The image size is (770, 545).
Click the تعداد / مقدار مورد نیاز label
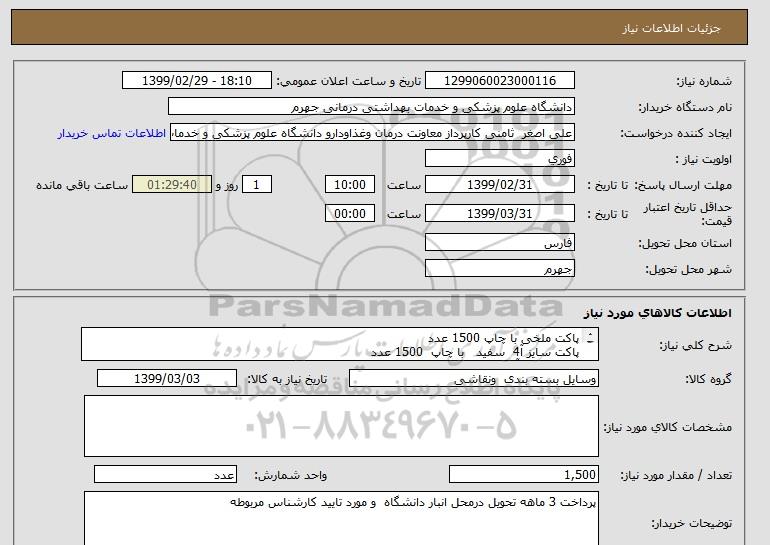[x=676, y=475]
